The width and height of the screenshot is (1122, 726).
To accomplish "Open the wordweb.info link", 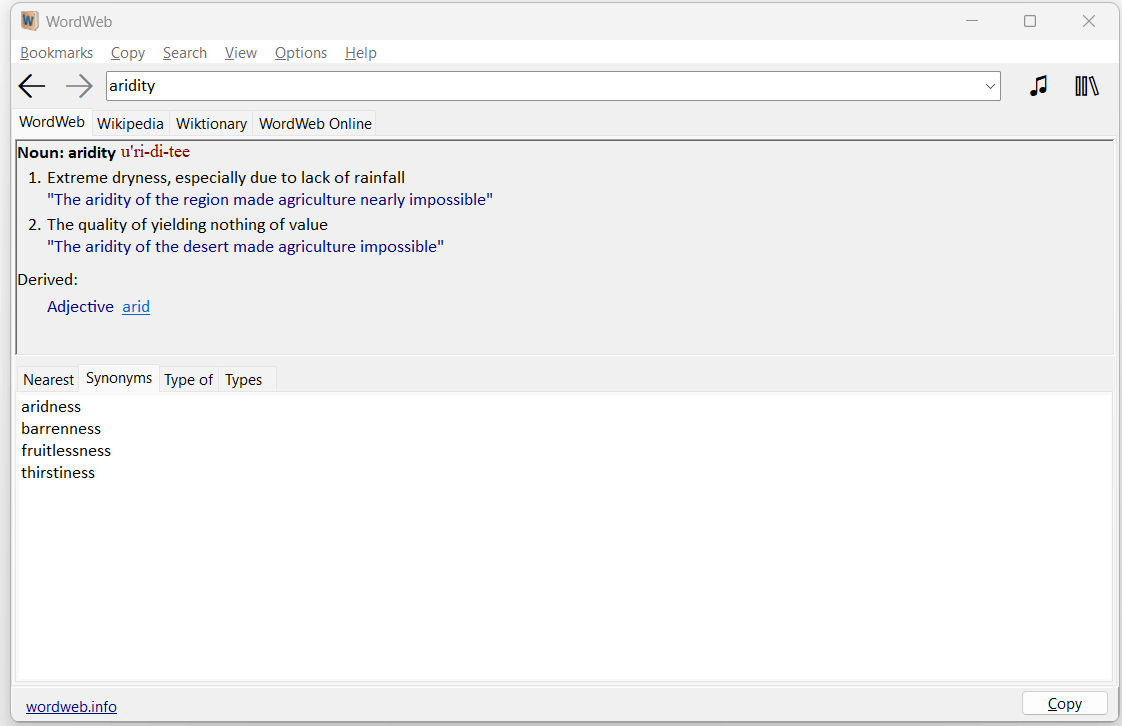I will (71, 707).
